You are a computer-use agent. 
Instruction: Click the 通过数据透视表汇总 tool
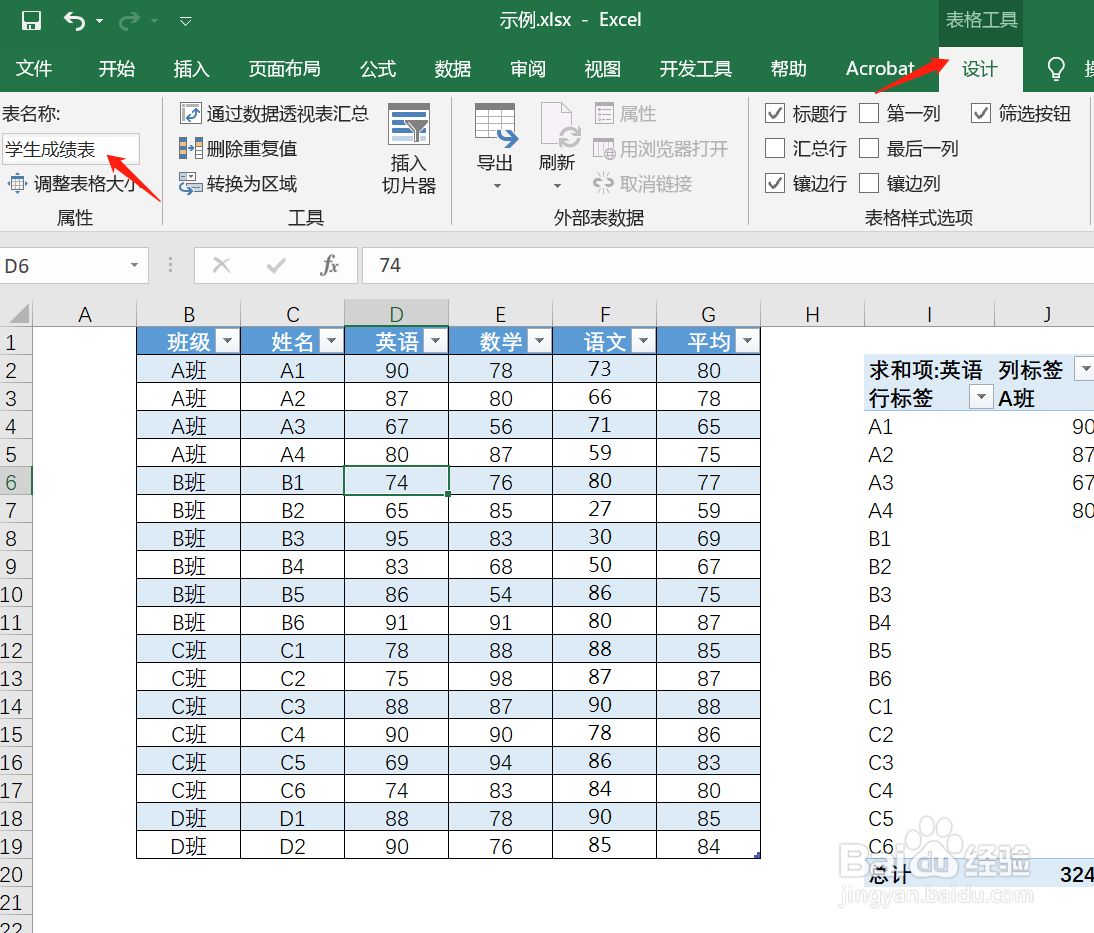[277, 113]
